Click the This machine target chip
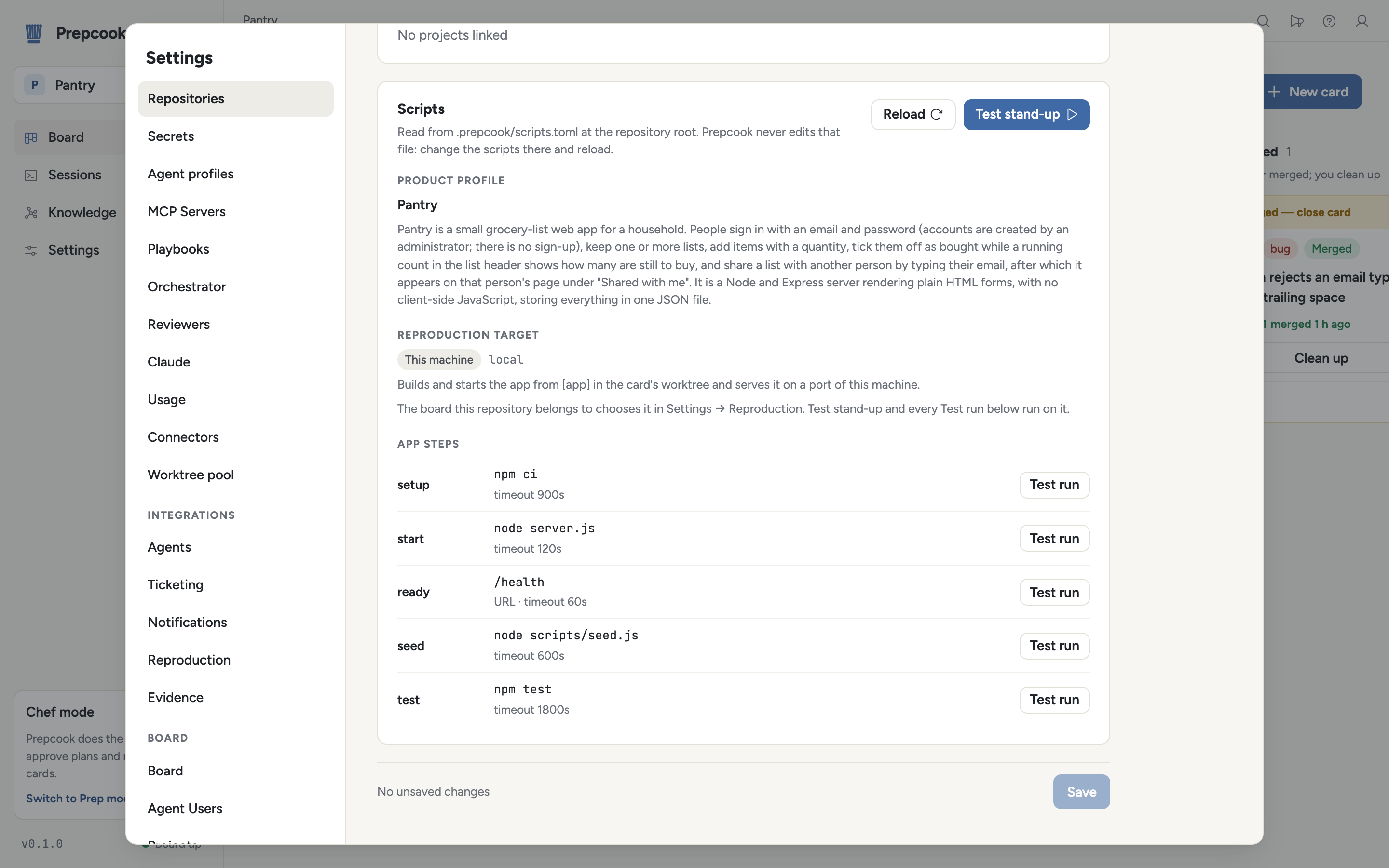Viewport: 1389px width, 868px height. [438, 360]
